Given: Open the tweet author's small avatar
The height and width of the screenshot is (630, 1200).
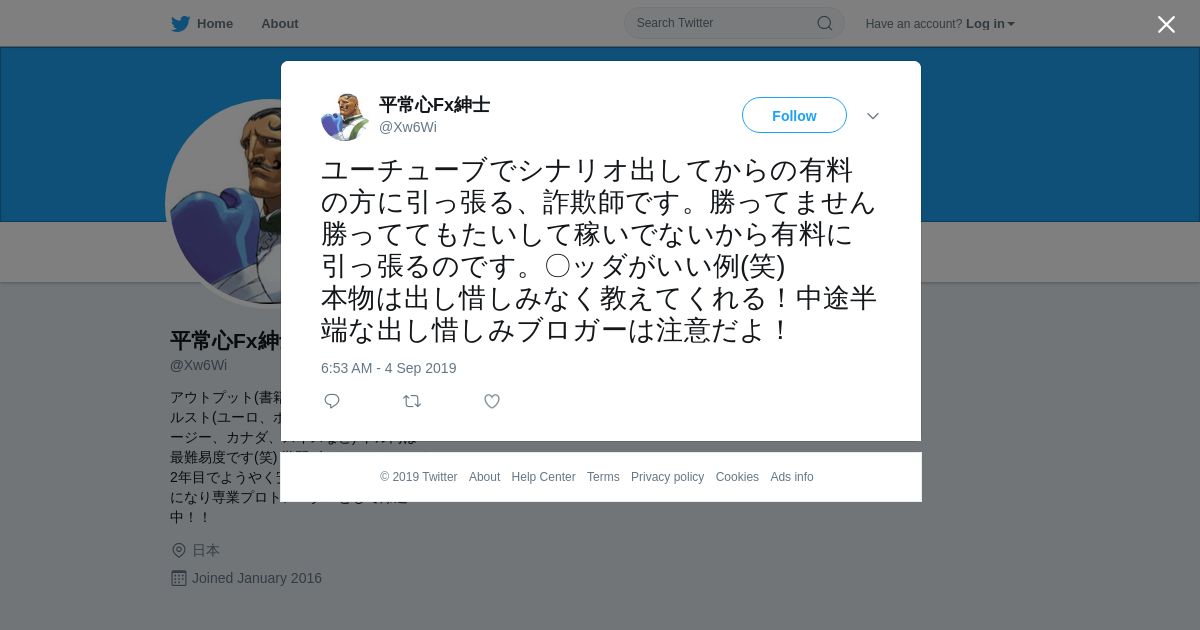Looking at the screenshot, I should point(345,117).
